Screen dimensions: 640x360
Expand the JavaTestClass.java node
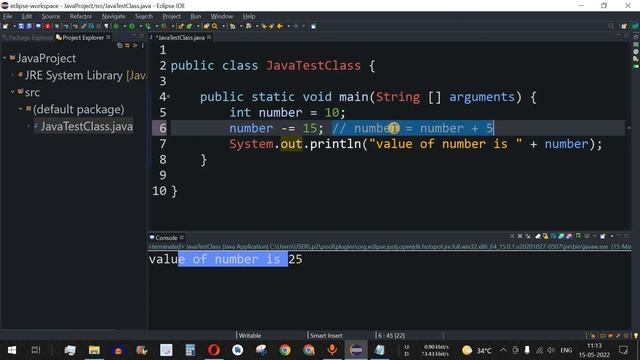pyautogui.click(x=29, y=127)
